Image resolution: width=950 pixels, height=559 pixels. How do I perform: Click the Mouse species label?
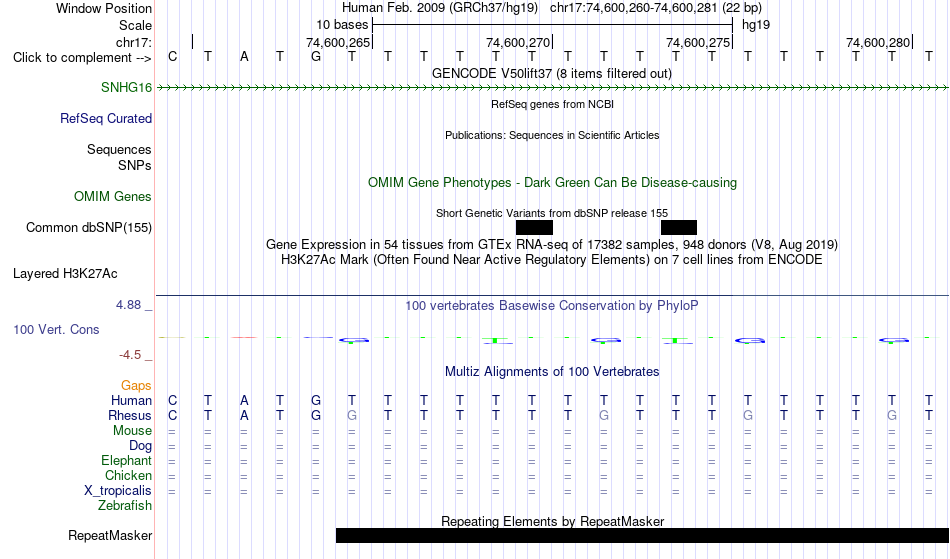click(x=132, y=431)
